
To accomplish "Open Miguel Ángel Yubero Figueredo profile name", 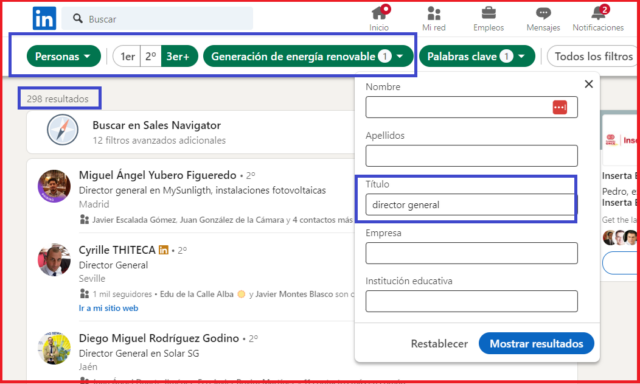I will (158, 175).
